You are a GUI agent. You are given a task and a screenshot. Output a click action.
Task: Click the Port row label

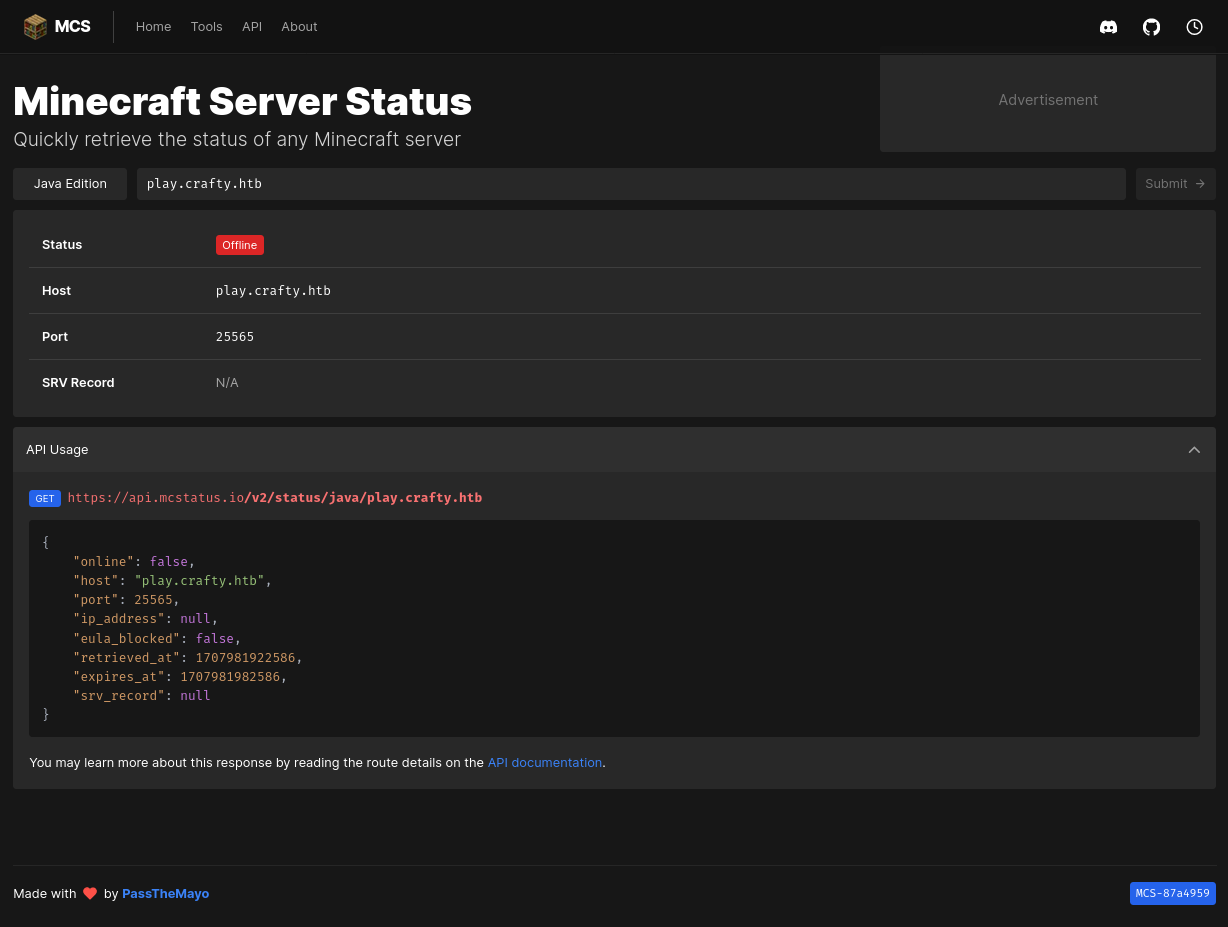(x=55, y=337)
